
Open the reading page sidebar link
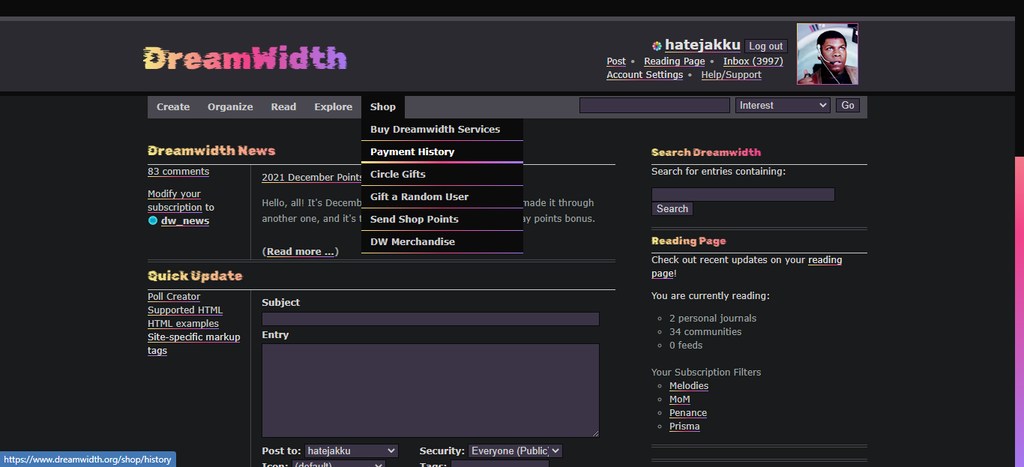(746, 266)
